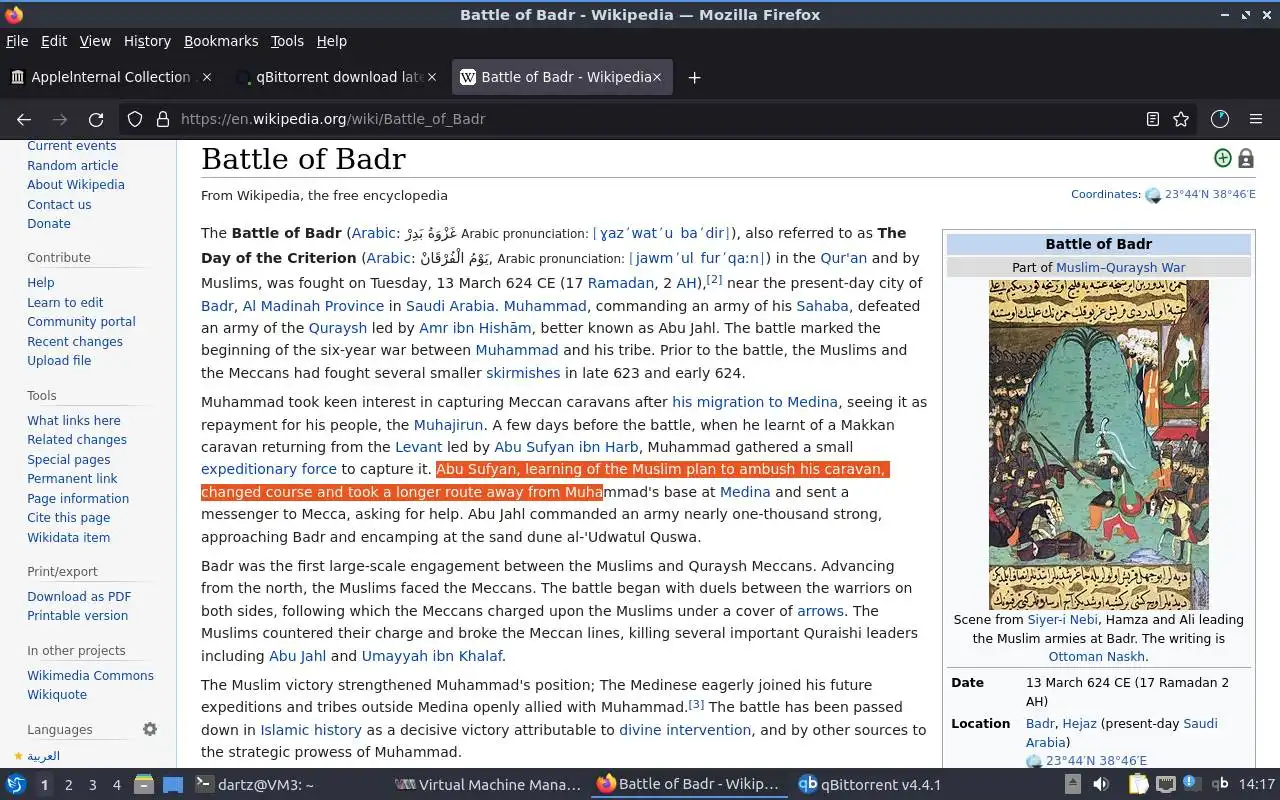Viewport: 1280px width, 800px height.
Task: Open the notification tray icon
Action: 1191,783
